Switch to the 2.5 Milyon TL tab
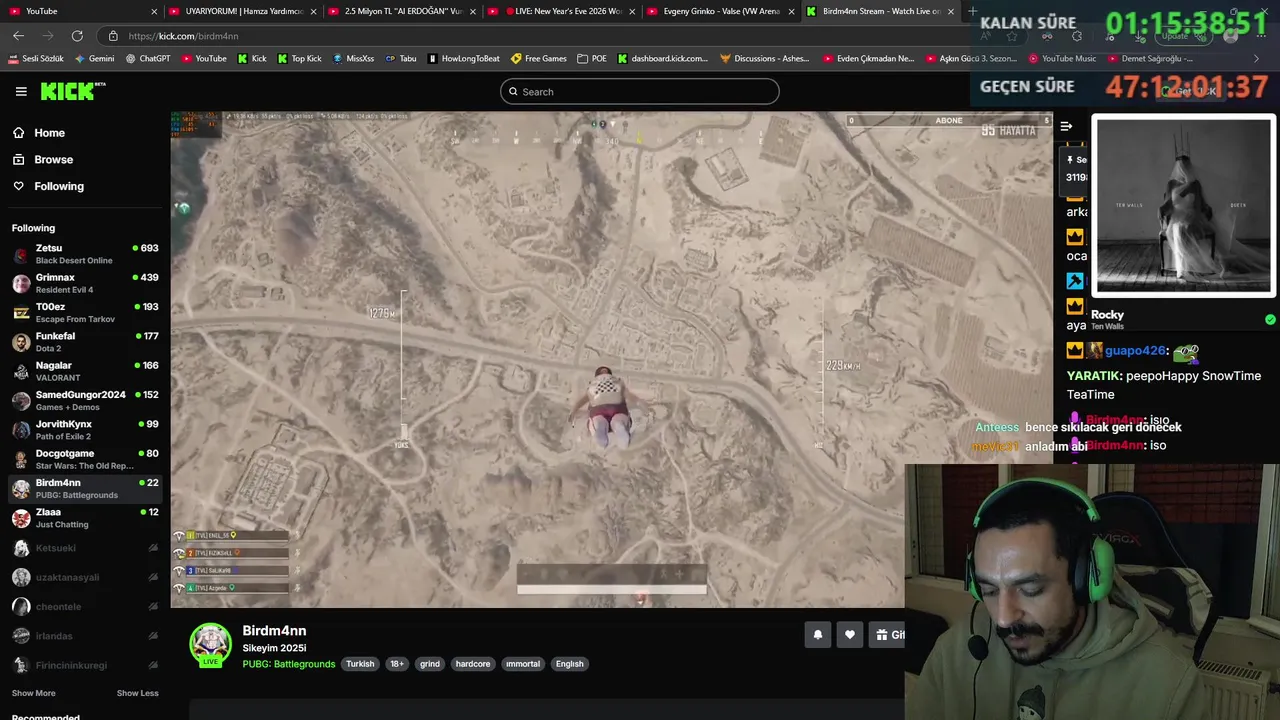 402,11
